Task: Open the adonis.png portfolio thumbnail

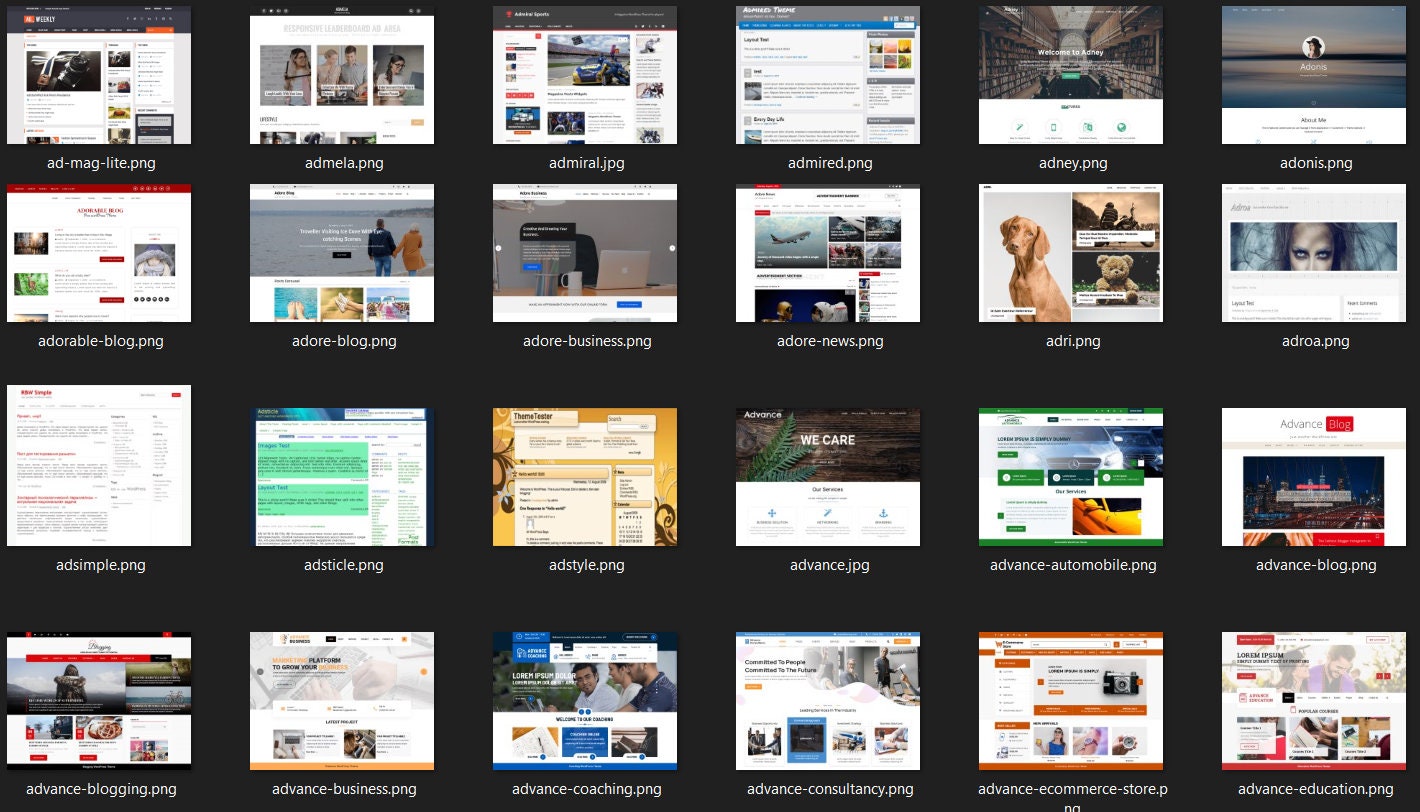Action: 1314,74
